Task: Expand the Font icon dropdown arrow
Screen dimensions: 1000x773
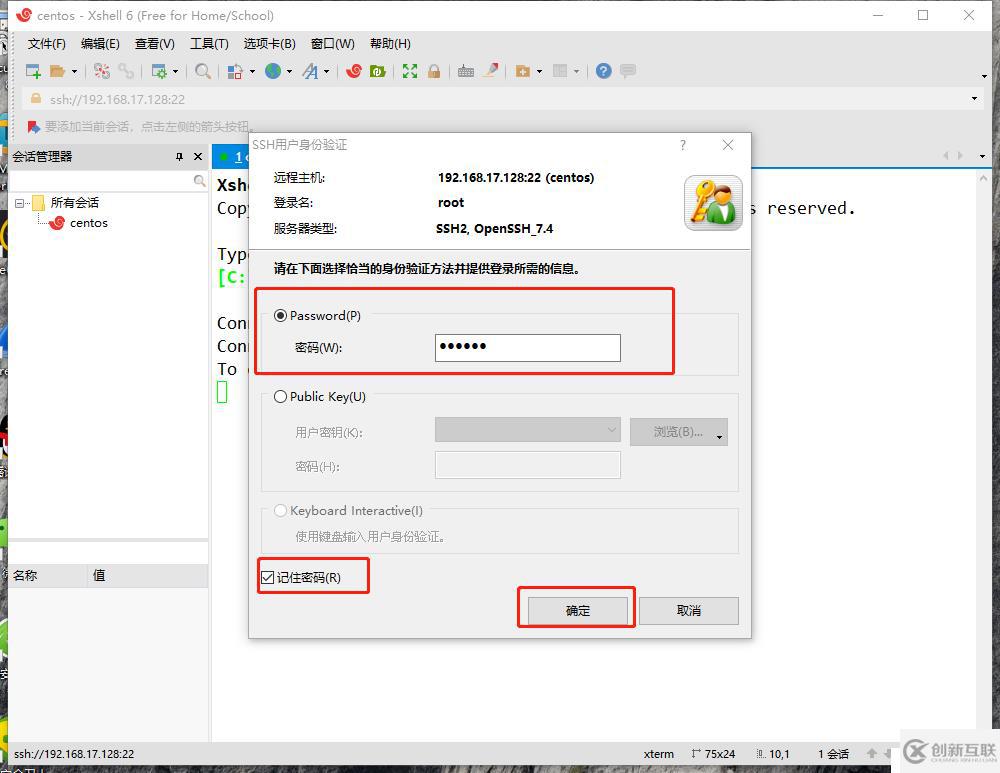Action: [327, 71]
